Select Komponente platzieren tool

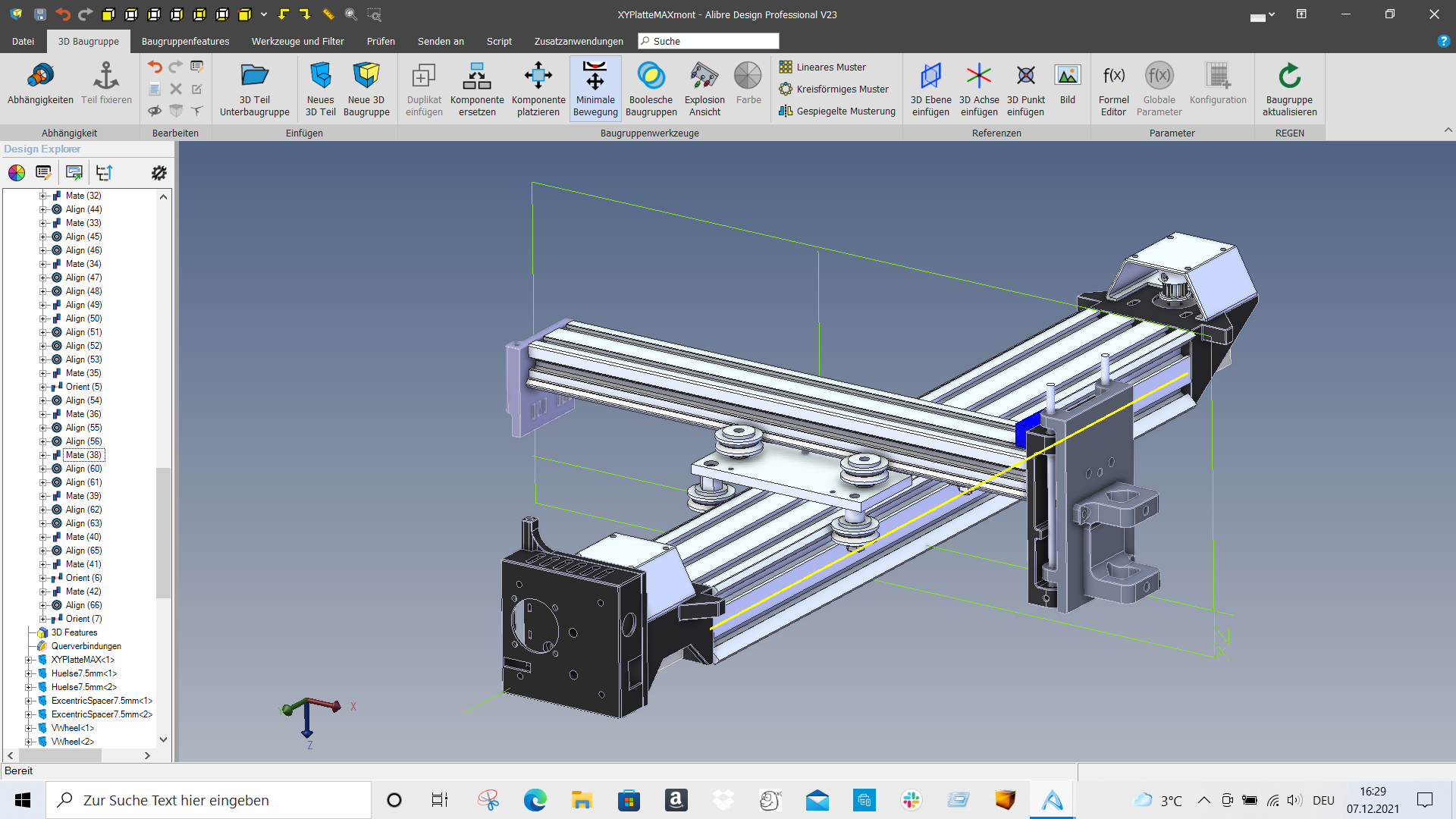[x=538, y=89]
